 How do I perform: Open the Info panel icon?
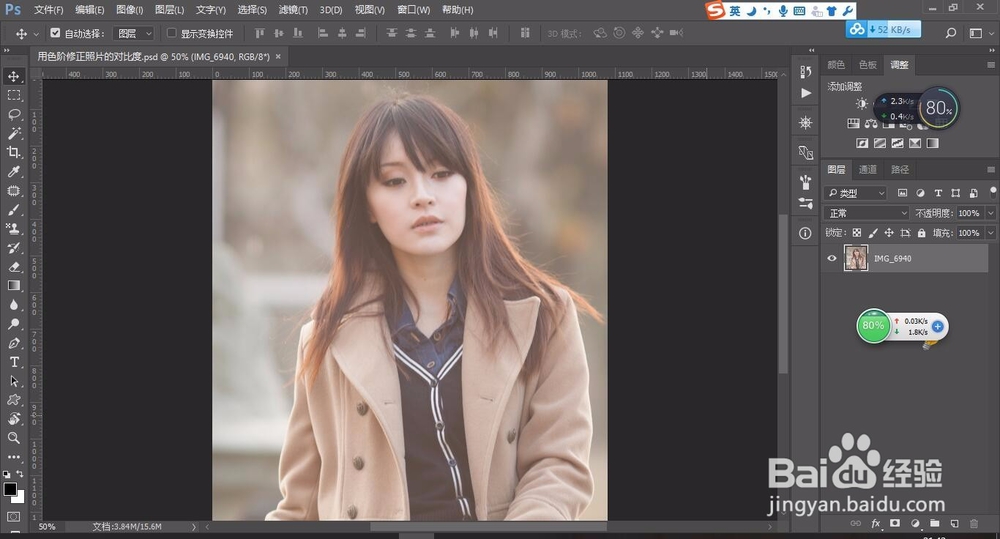point(805,233)
